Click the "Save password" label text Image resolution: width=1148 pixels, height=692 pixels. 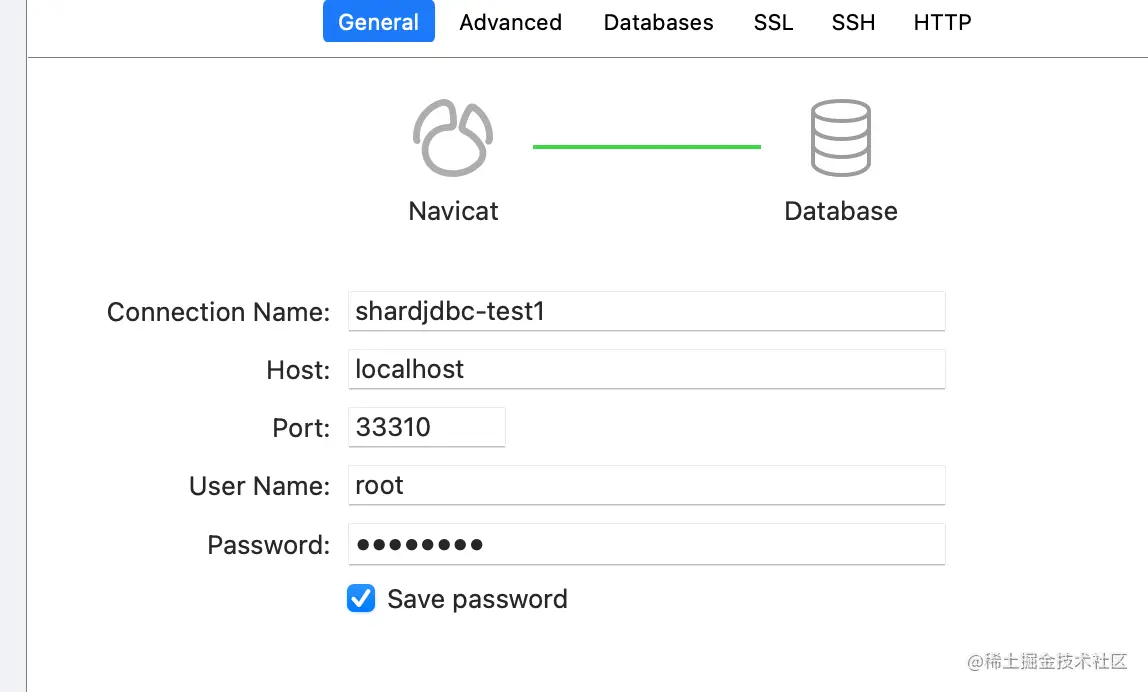pyautogui.click(x=477, y=599)
